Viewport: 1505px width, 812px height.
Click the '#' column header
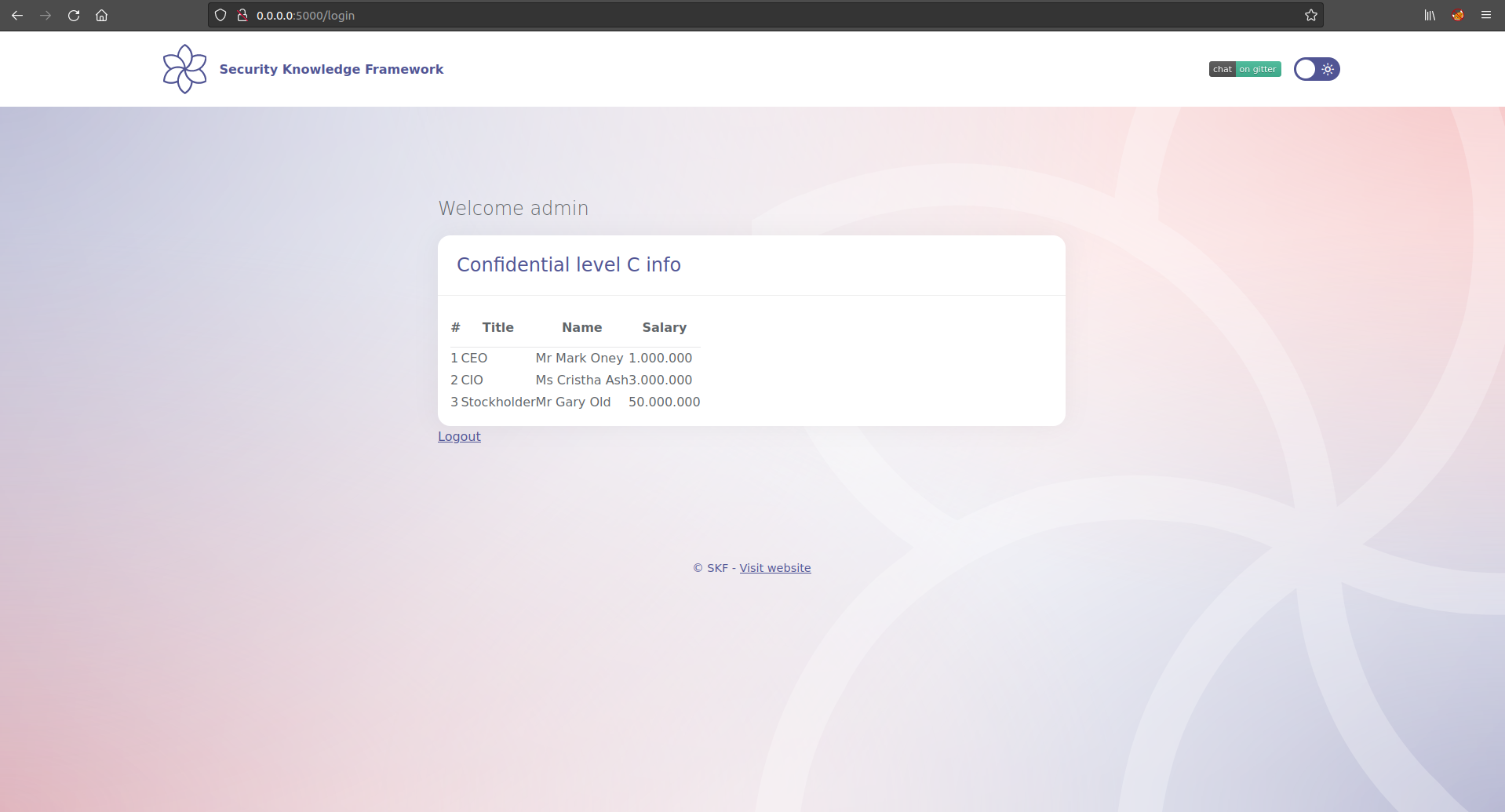pyautogui.click(x=455, y=327)
